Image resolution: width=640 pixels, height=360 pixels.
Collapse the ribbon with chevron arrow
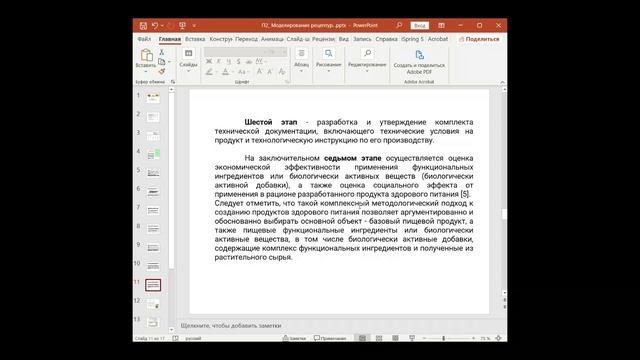(502, 82)
